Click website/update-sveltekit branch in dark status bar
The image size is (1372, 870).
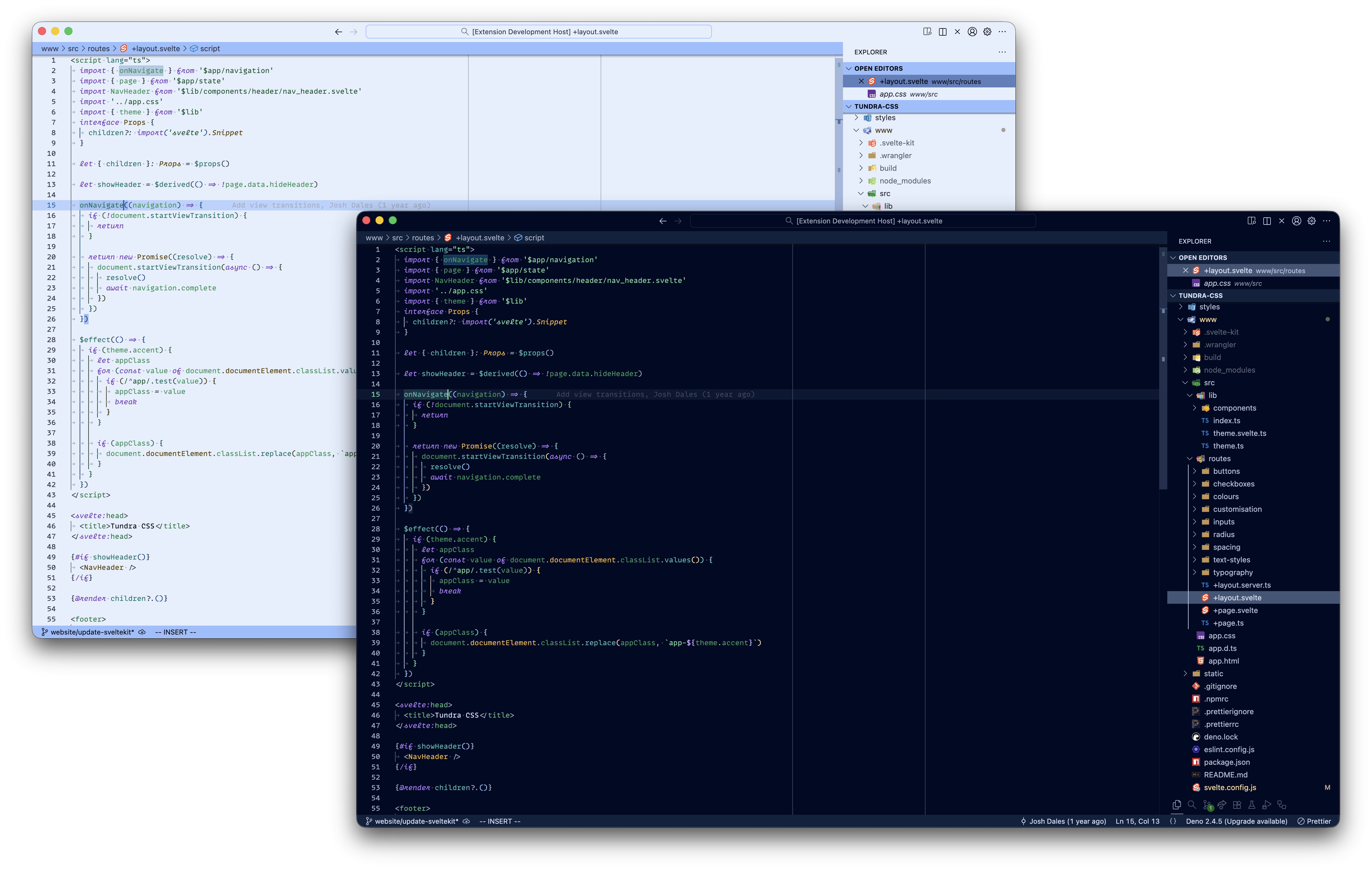[412, 821]
